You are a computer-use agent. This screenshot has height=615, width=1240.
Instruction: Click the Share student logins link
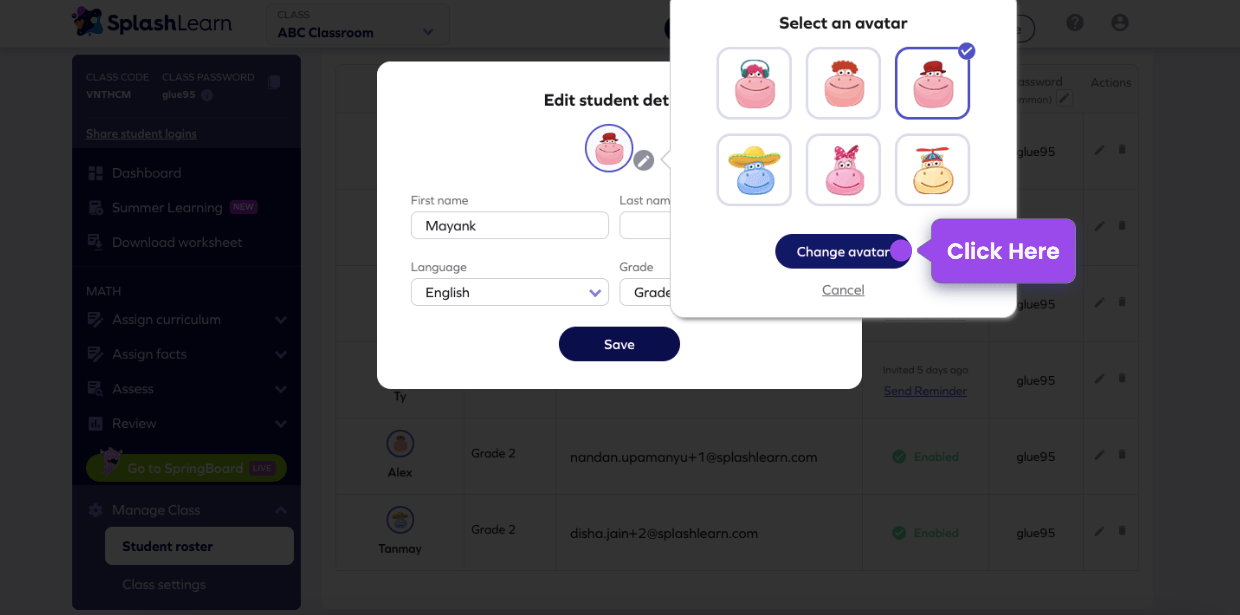[140, 133]
